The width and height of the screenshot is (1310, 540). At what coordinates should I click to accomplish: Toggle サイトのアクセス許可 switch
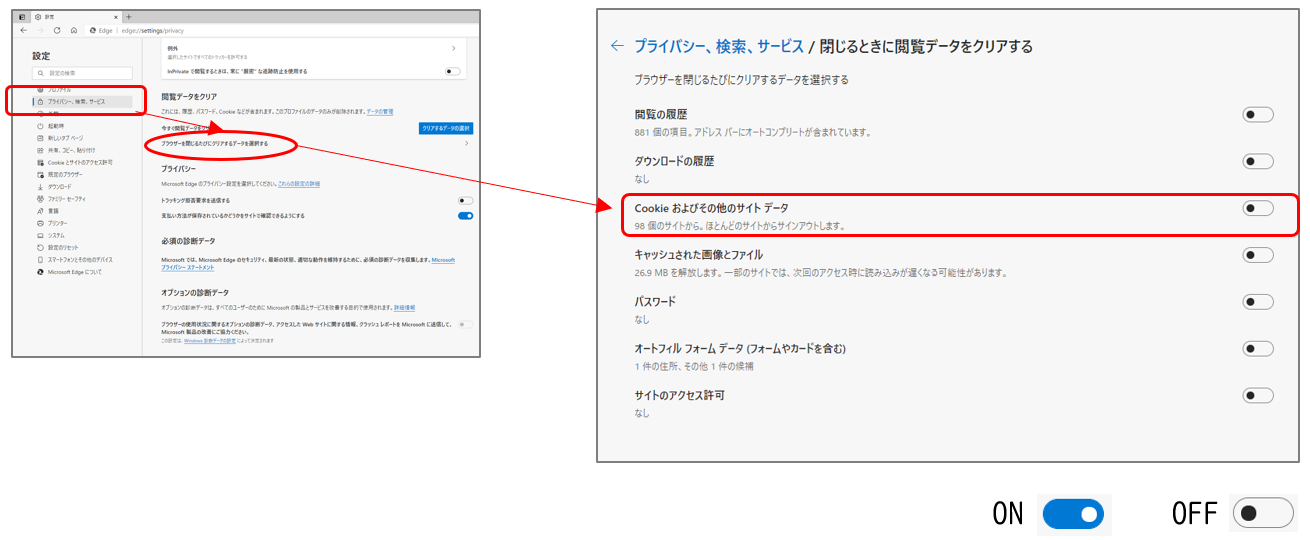pos(1258,395)
